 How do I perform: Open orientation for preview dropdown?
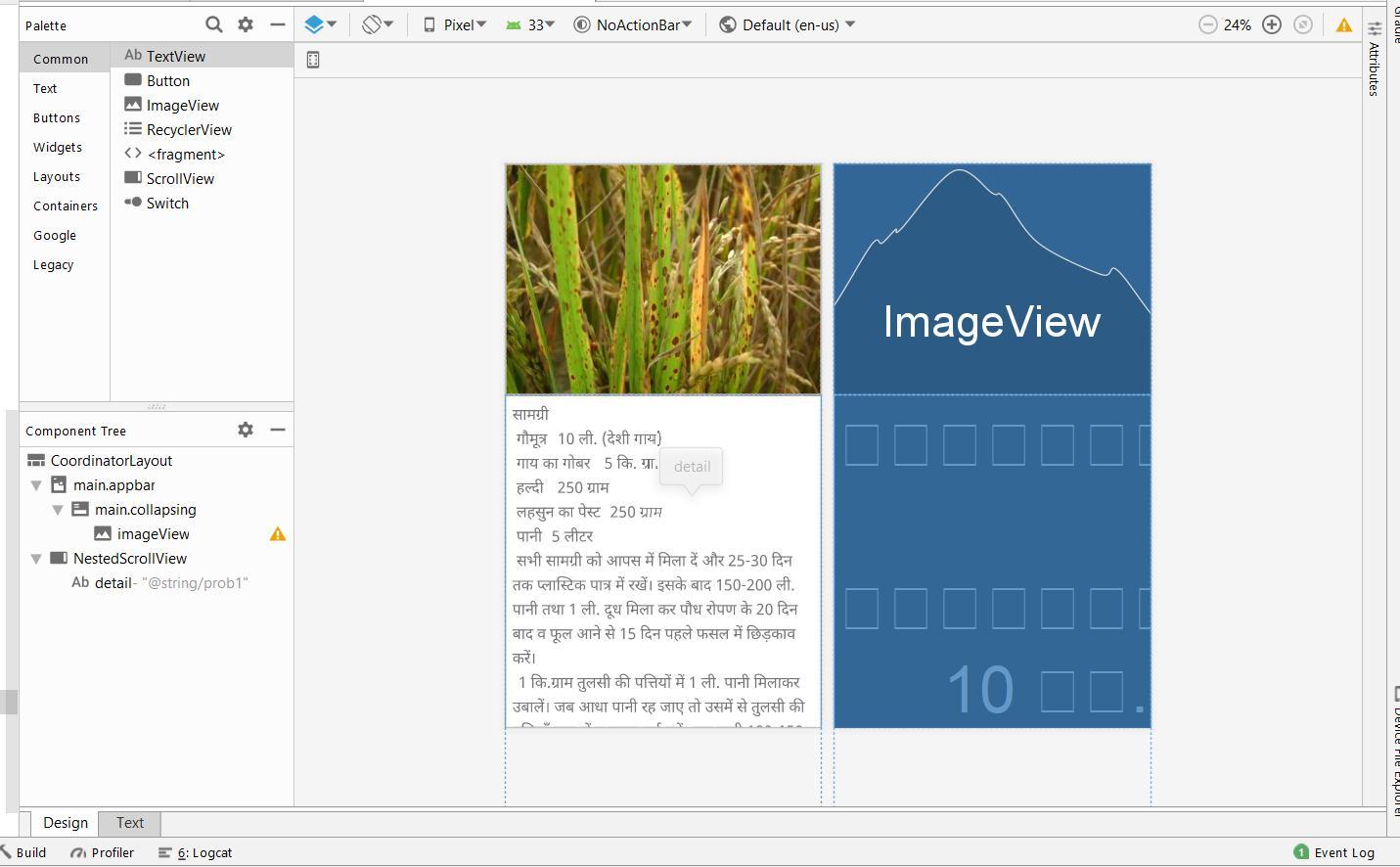pos(378,24)
